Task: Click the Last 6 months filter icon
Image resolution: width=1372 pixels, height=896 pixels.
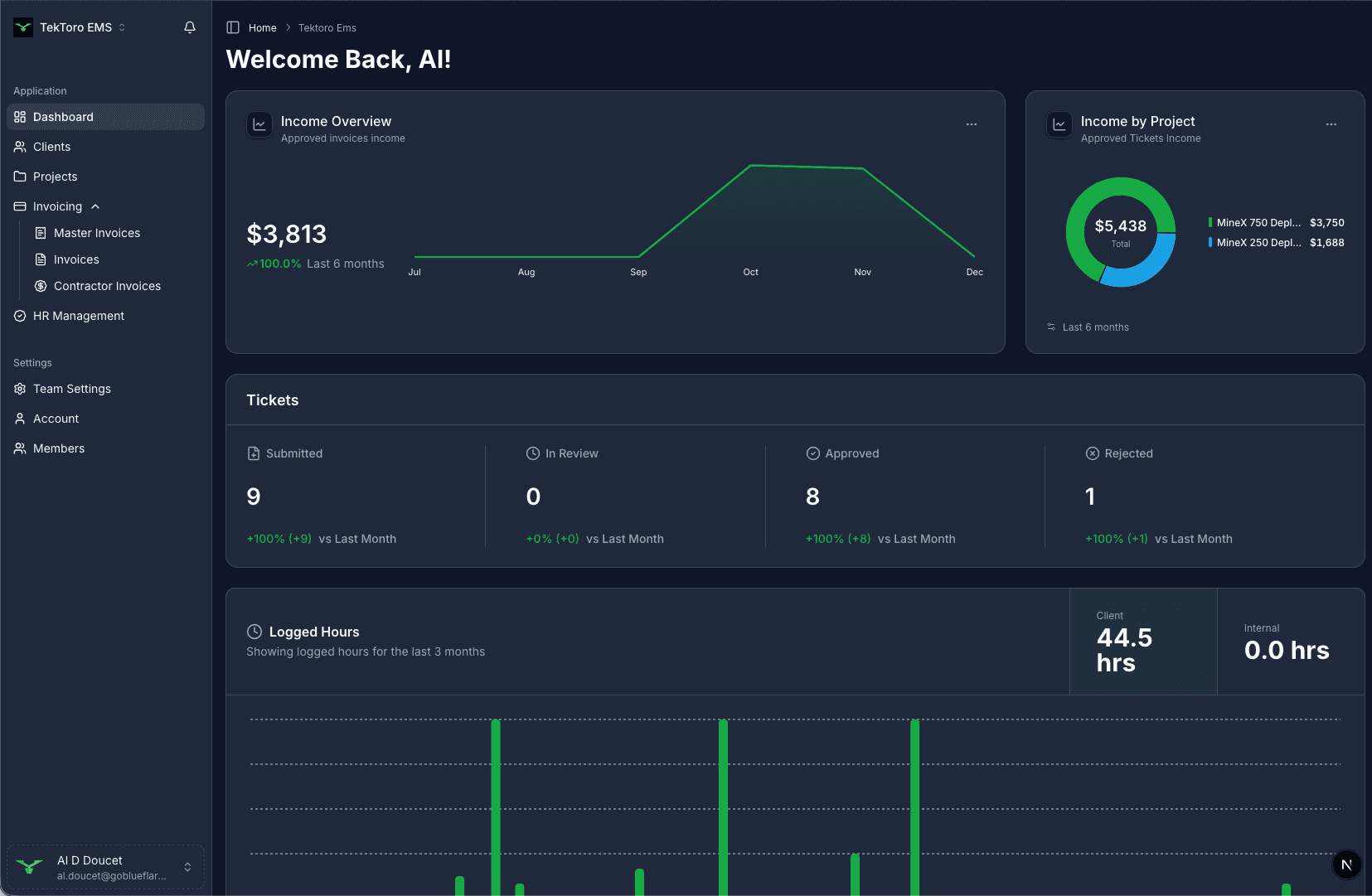Action: click(1051, 327)
